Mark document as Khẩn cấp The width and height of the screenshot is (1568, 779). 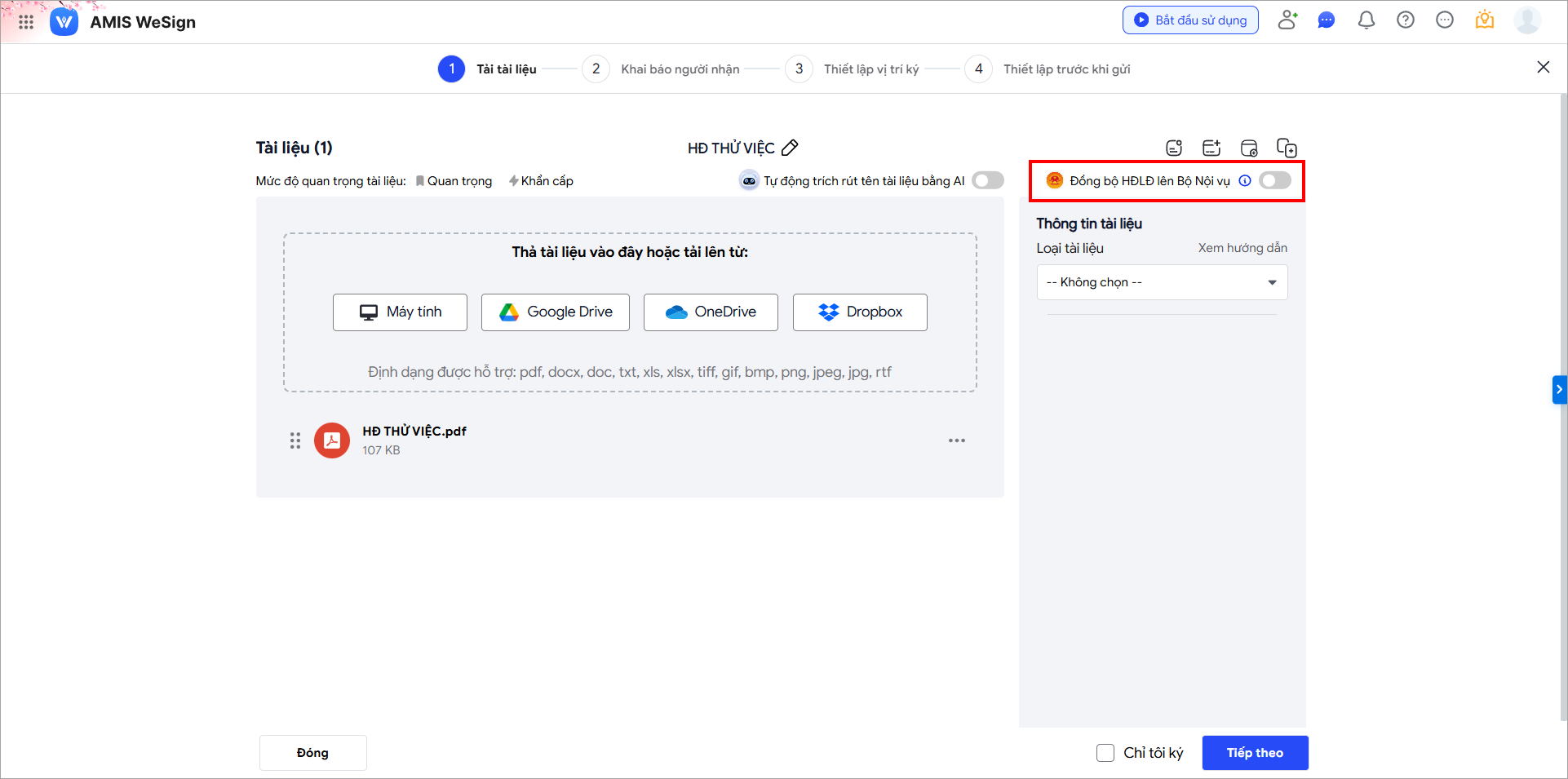click(541, 181)
